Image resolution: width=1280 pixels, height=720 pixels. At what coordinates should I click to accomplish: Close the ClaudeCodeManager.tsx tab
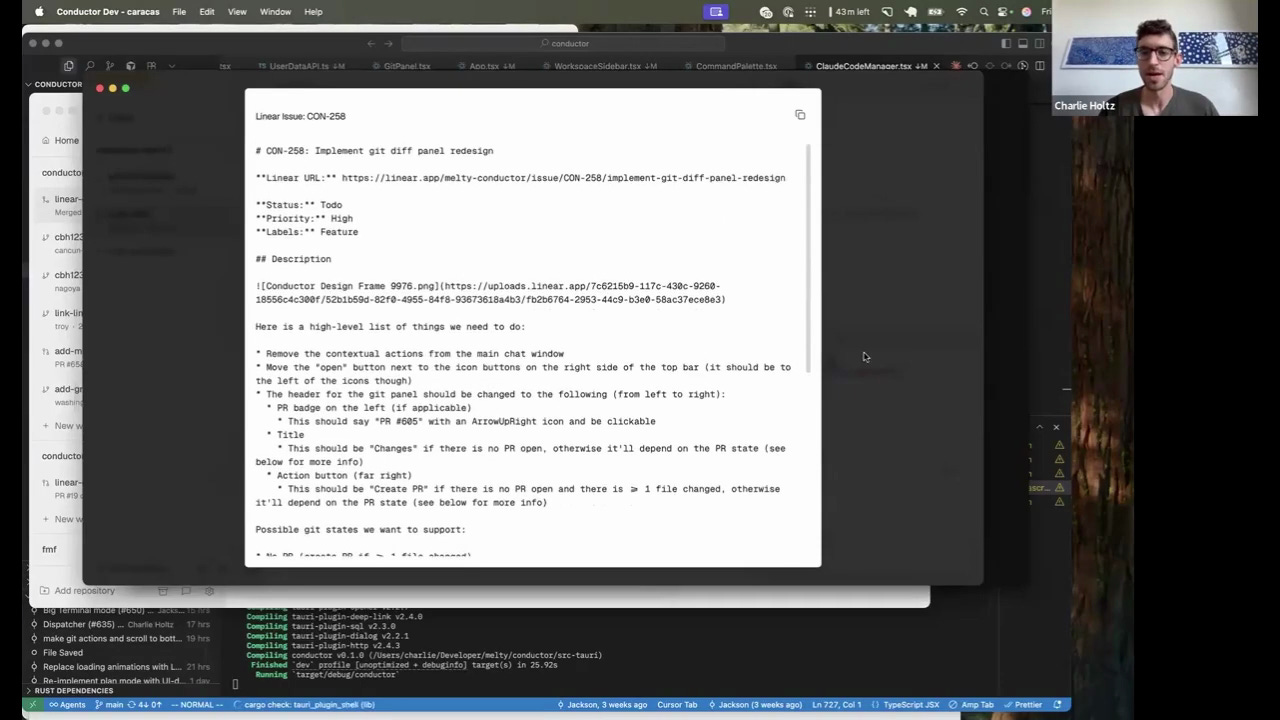click(936, 66)
